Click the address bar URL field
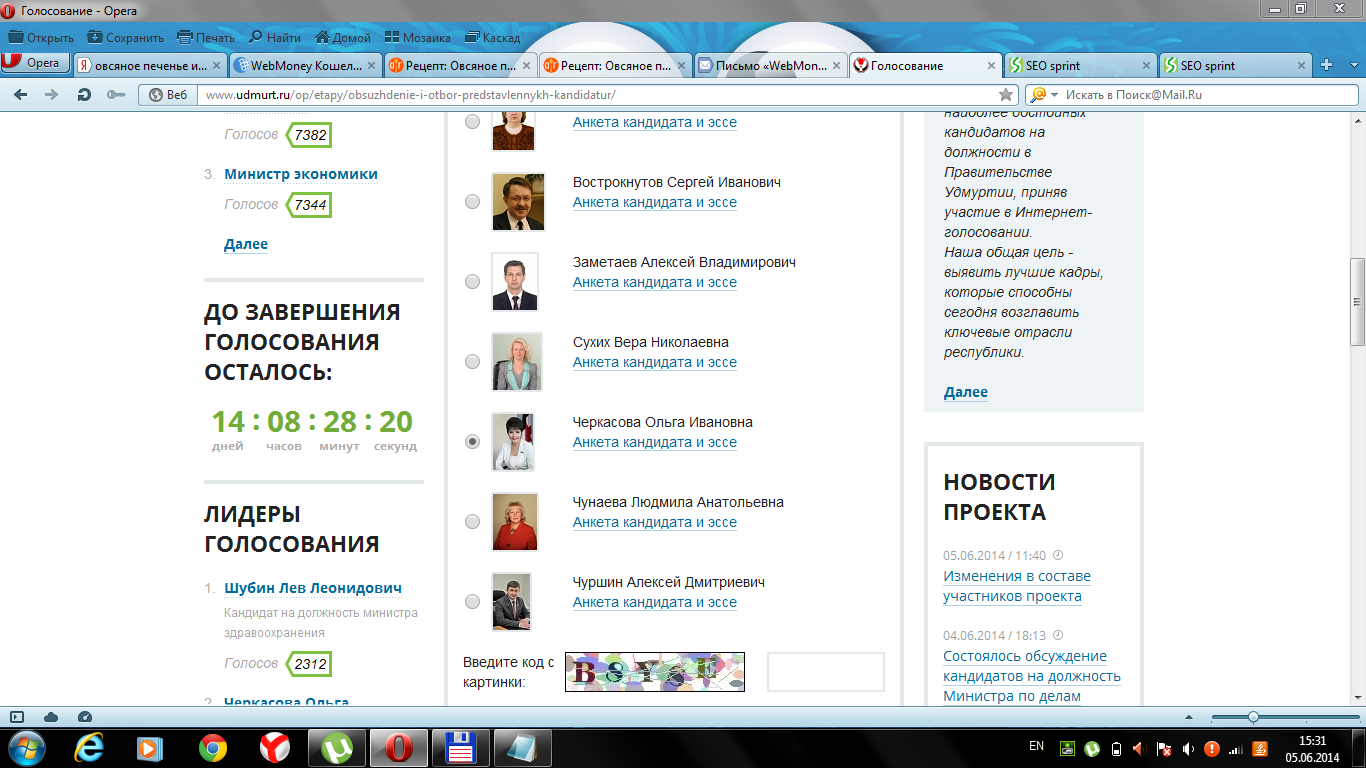 pos(598,95)
